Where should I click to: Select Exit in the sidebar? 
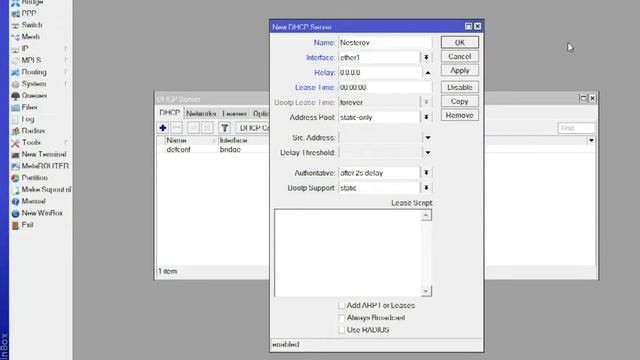click(x=27, y=225)
